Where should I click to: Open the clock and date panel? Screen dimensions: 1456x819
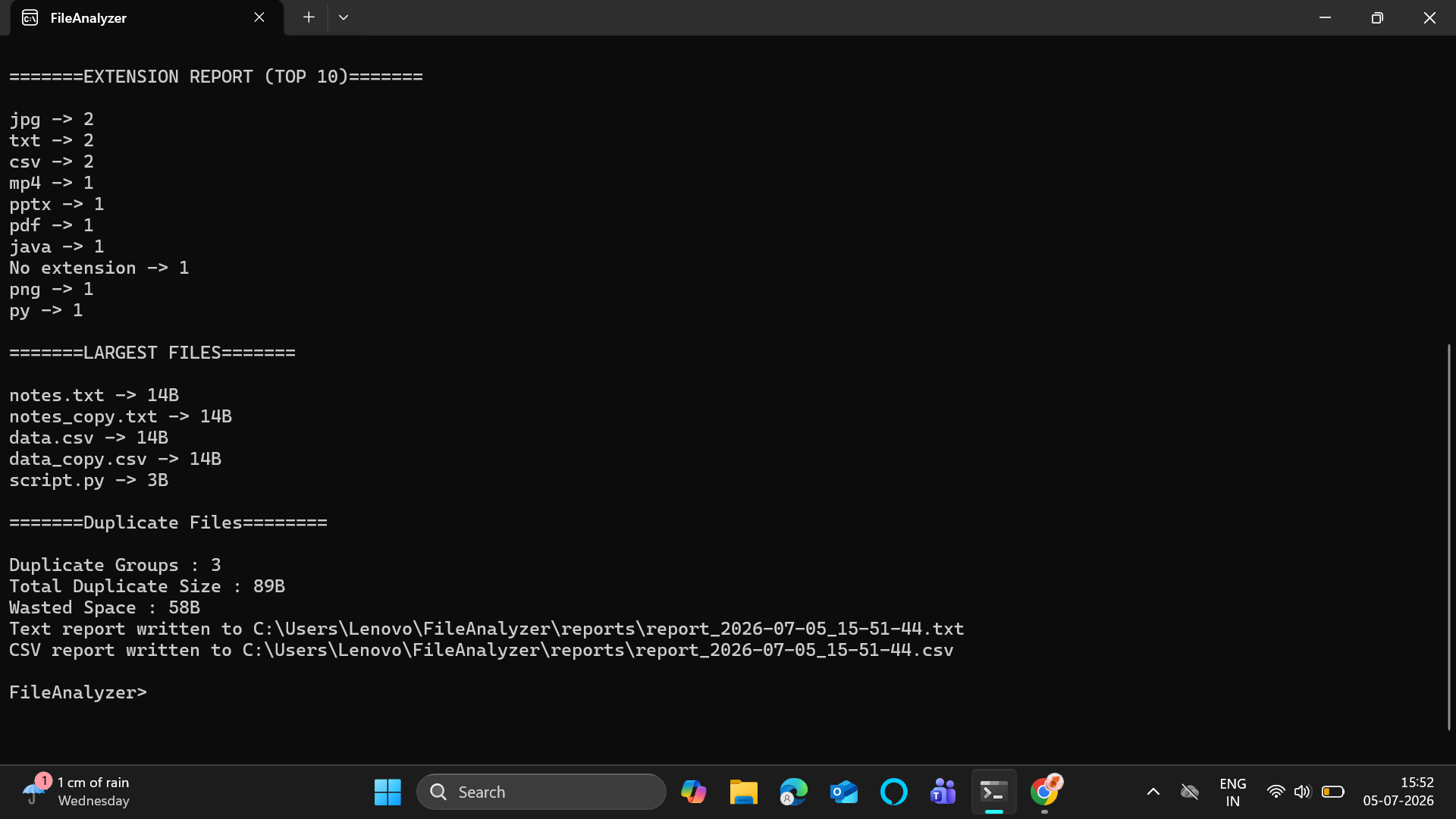click(1398, 792)
